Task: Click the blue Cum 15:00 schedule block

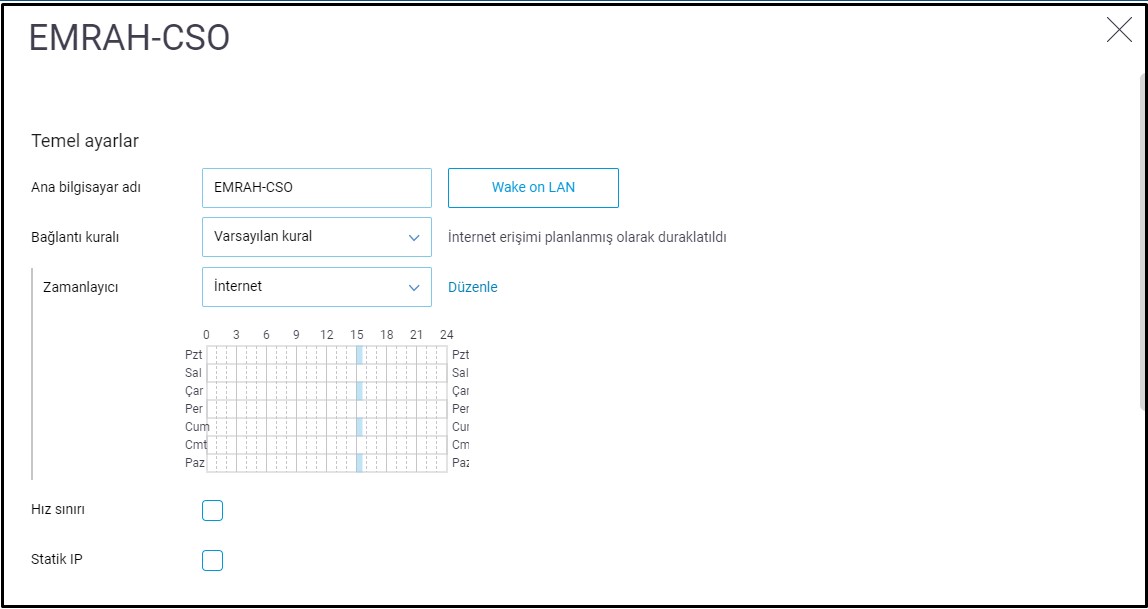Action: (359, 427)
